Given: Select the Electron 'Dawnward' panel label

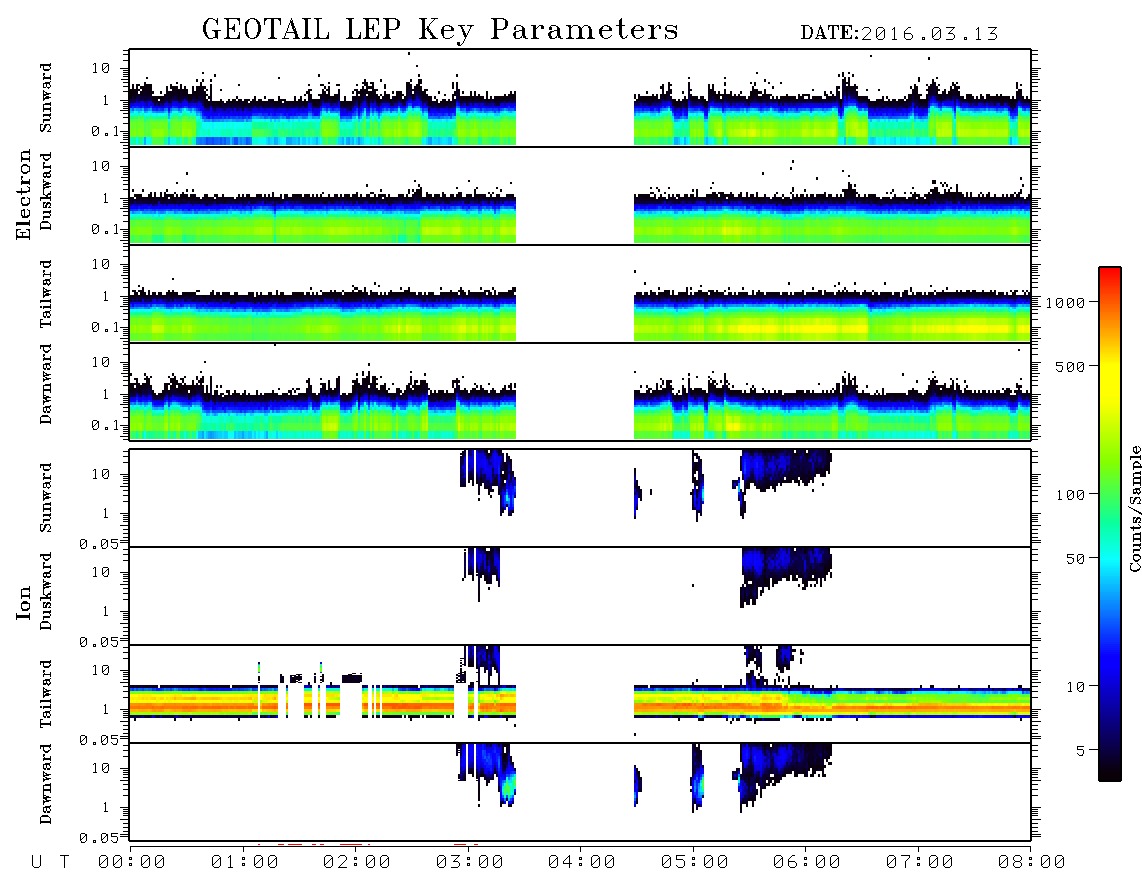Looking at the screenshot, I should click(x=46, y=384).
